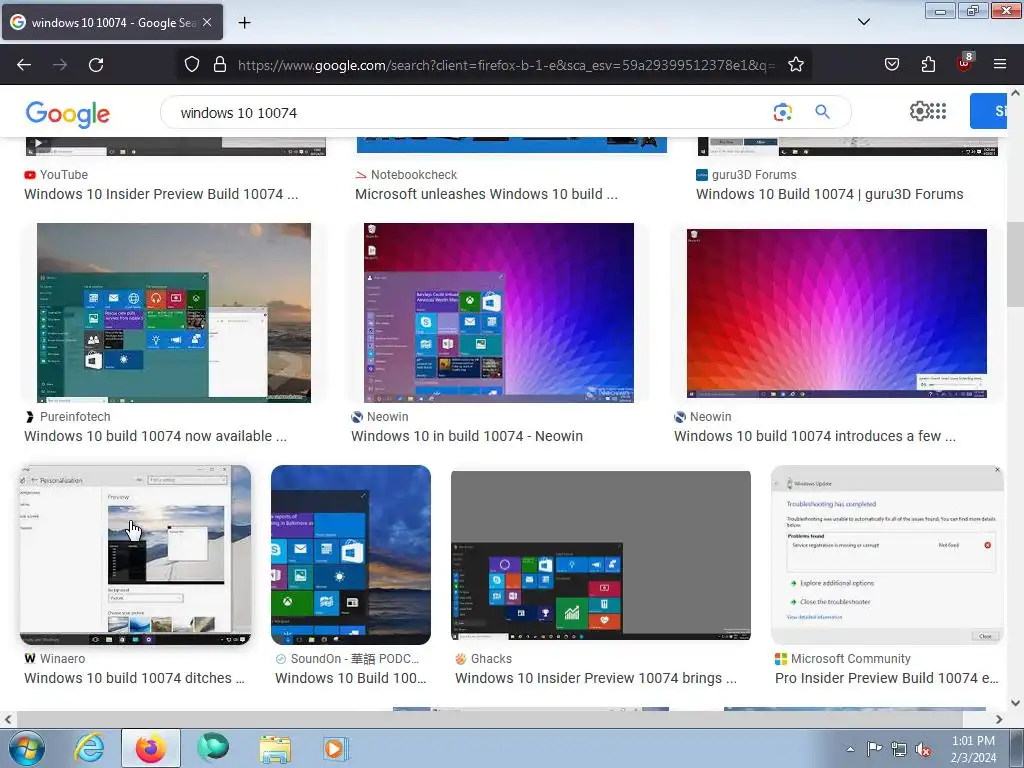Click Pro Insider Preview Build 10074 link
The width and height of the screenshot is (1024, 768).
coord(886,678)
